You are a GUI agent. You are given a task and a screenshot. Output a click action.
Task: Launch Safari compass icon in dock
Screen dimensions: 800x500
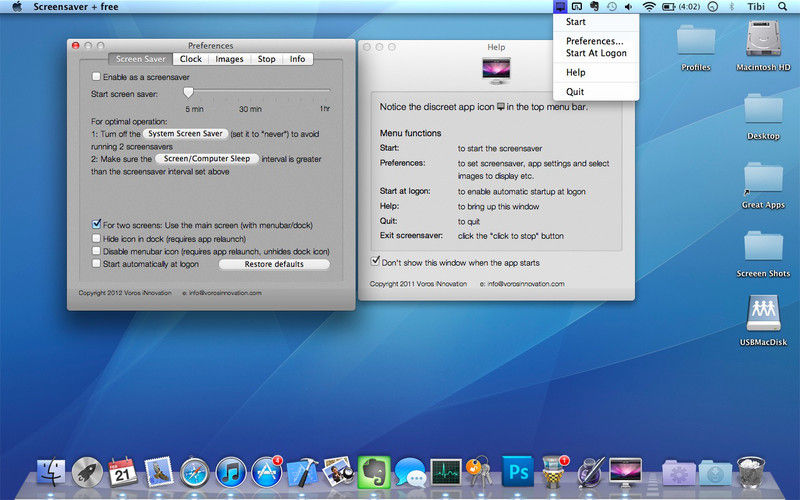[x=194, y=472]
